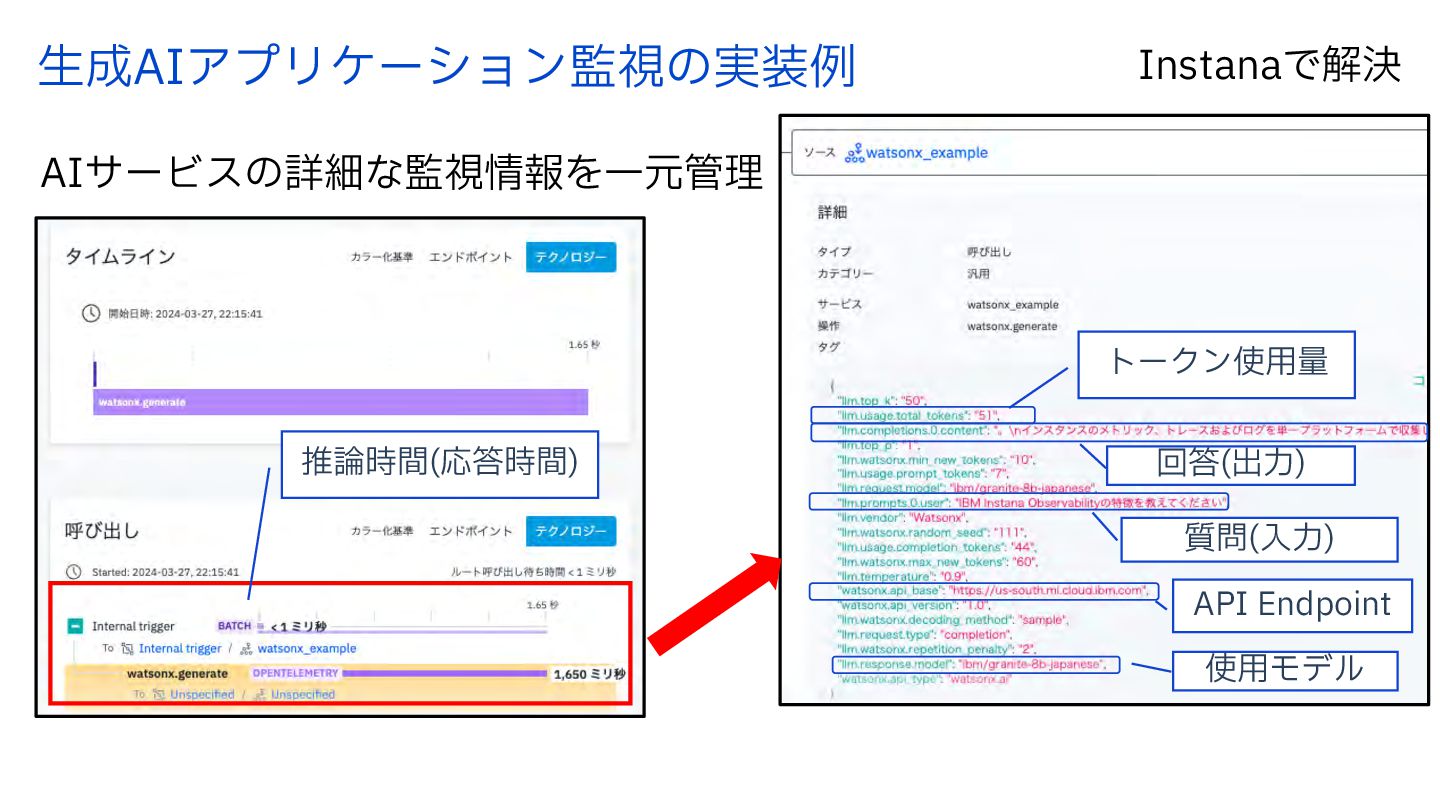1440x810 pixels.
Task: Click the llm.top_k tag line
Action: tap(882, 399)
